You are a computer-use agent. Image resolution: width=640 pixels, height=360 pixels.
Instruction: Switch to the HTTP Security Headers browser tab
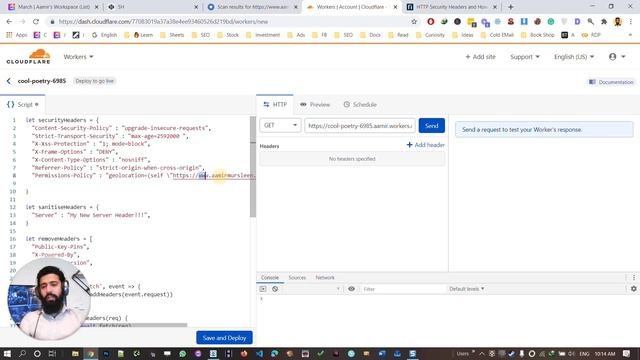point(452,7)
